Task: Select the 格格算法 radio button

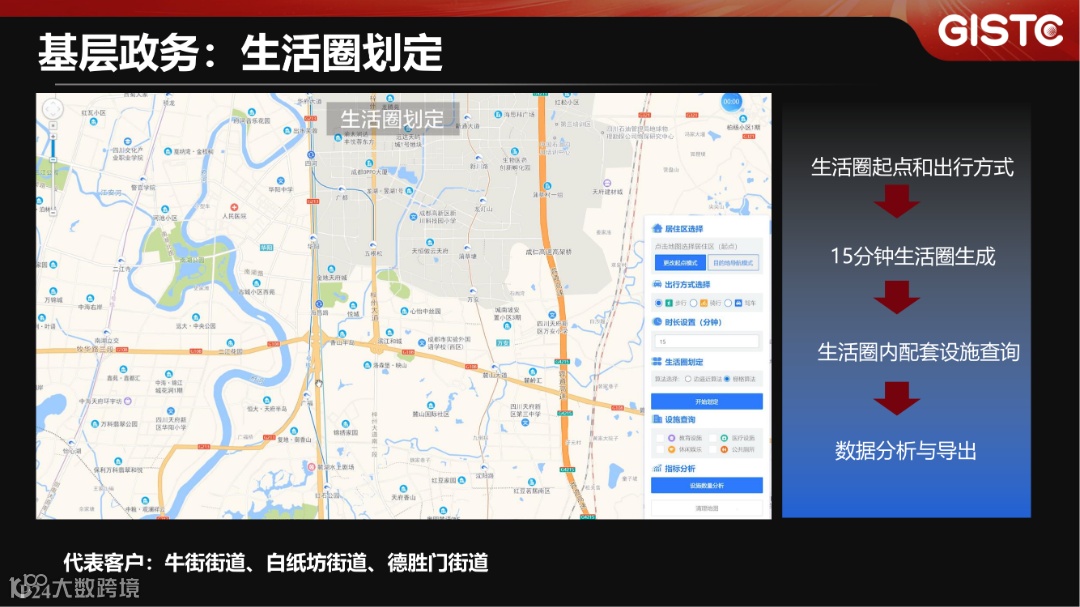Action: [x=727, y=379]
